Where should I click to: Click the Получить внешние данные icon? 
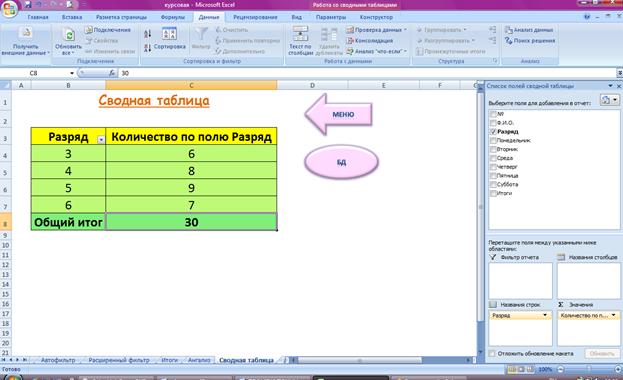click(26, 34)
